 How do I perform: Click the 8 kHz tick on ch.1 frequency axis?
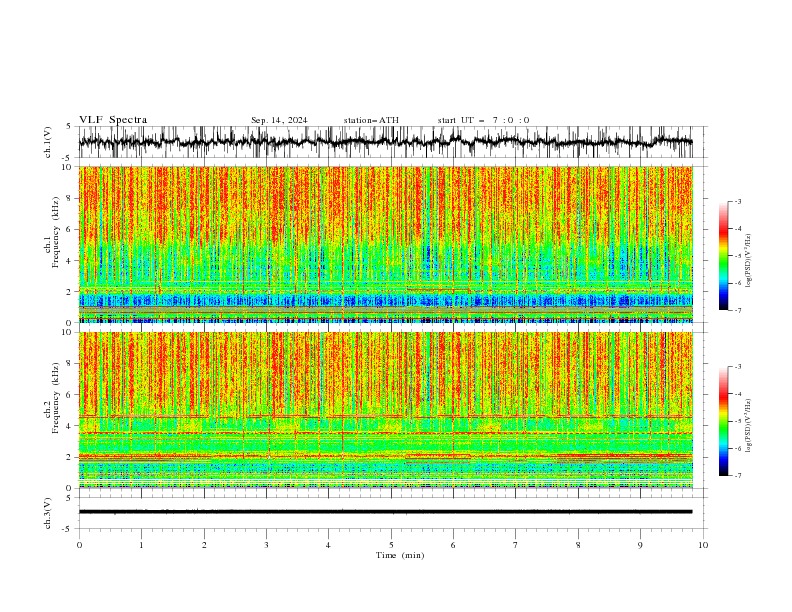coord(70,198)
